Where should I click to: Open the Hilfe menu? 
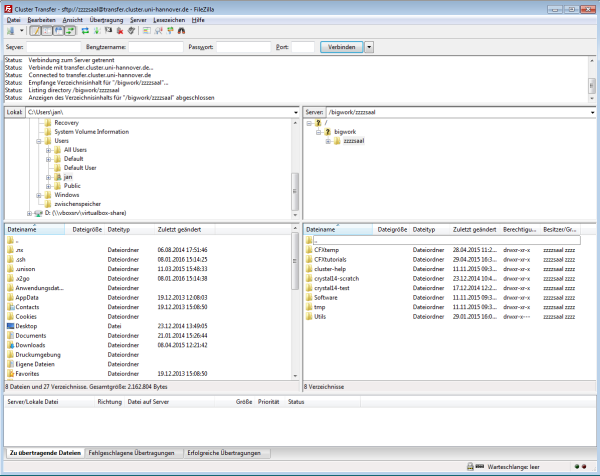198,20
